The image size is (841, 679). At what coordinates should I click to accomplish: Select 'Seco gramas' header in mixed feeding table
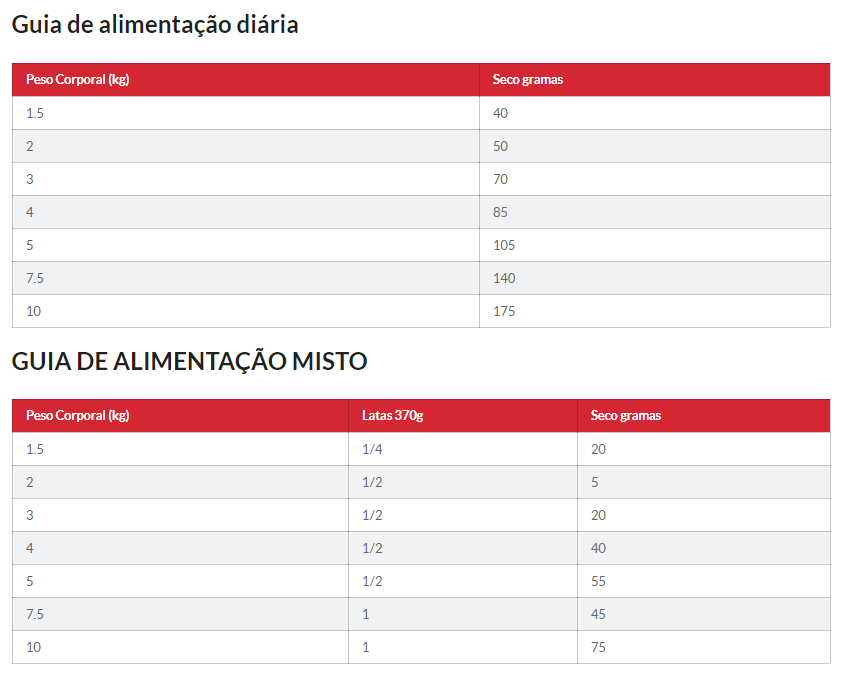tap(625, 415)
